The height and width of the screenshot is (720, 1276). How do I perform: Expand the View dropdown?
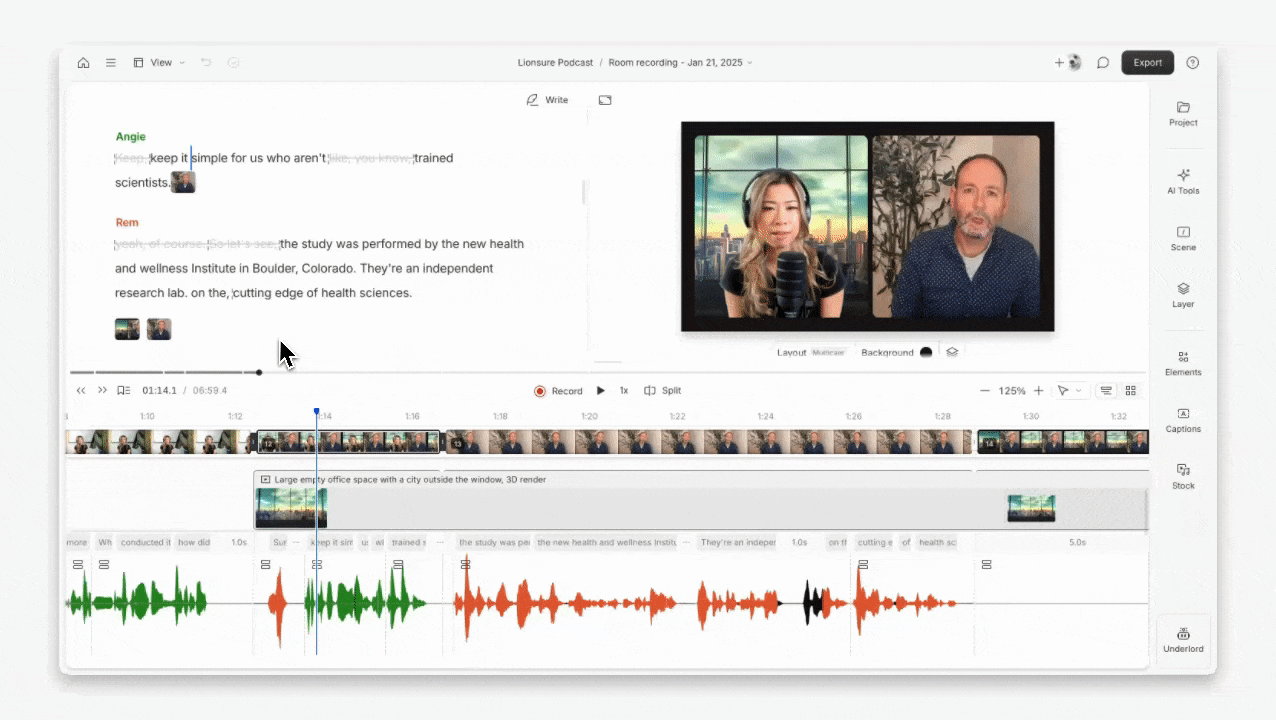pos(159,62)
